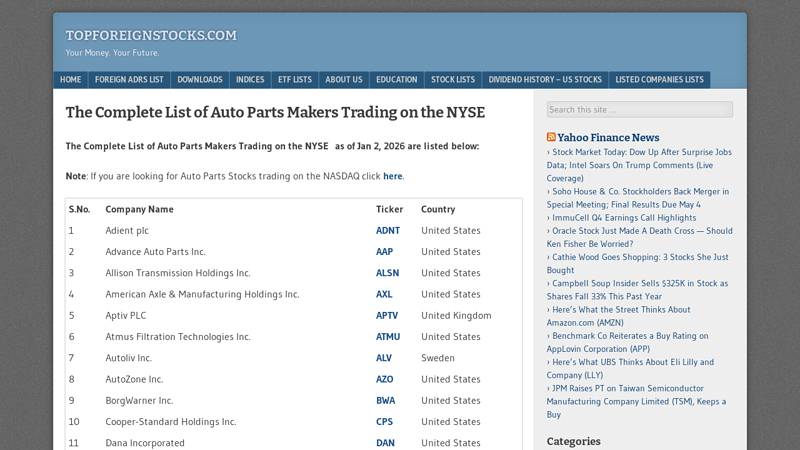The width and height of the screenshot is (800, 450).
Task: Select the 'BorgWarner Inc.' company name cell
Action: [x=139, y=401]
